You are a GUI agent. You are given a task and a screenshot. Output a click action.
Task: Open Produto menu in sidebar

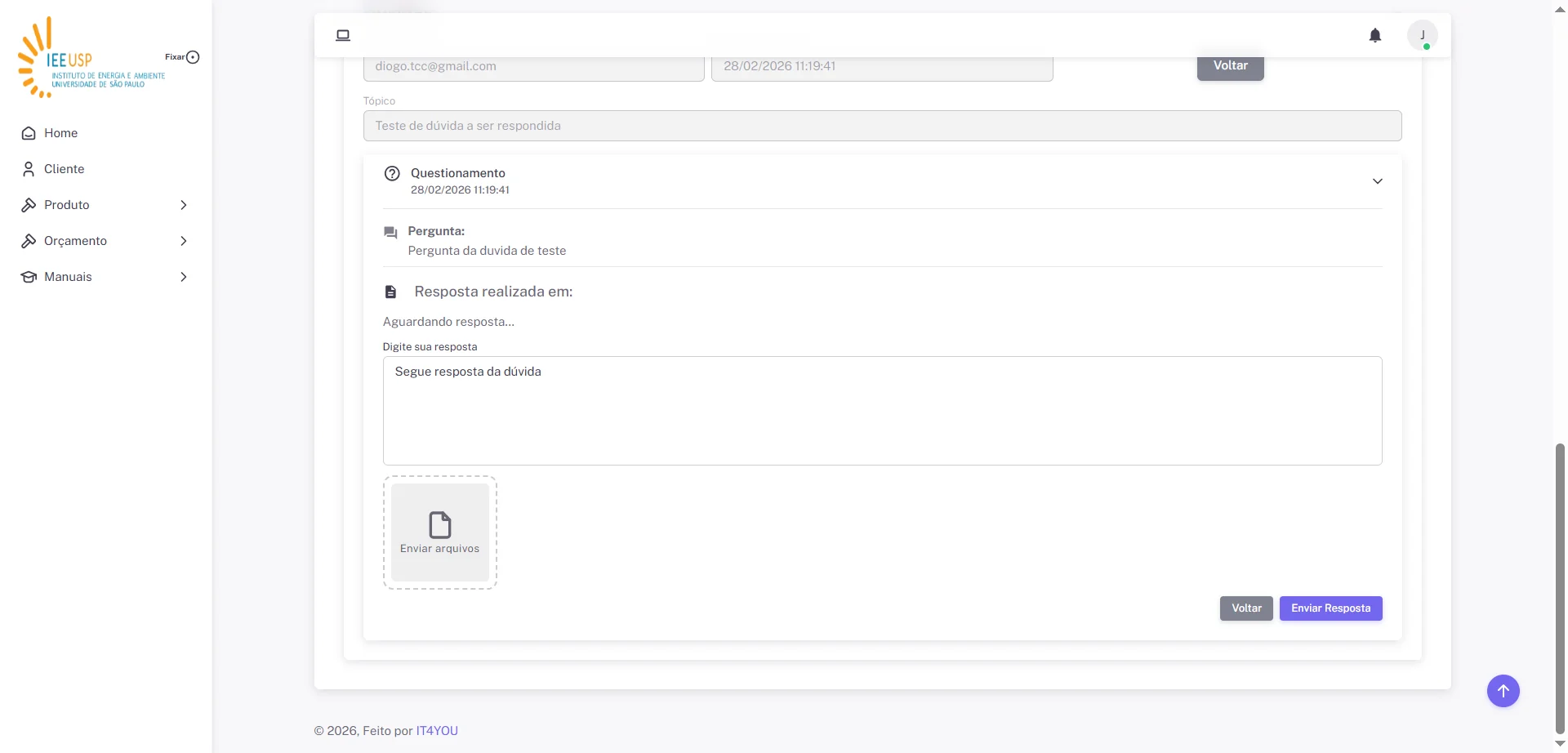coord(106,205)
